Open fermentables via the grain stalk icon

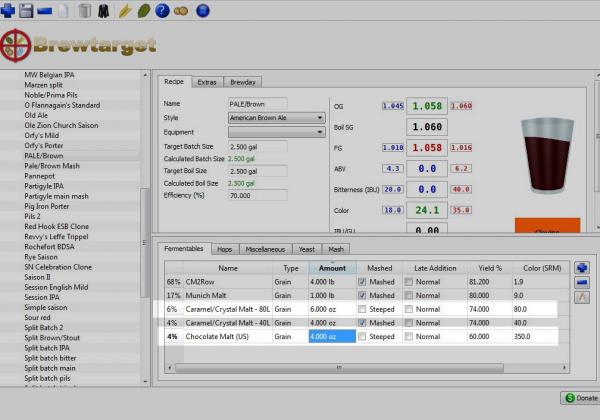pos(124,11)
